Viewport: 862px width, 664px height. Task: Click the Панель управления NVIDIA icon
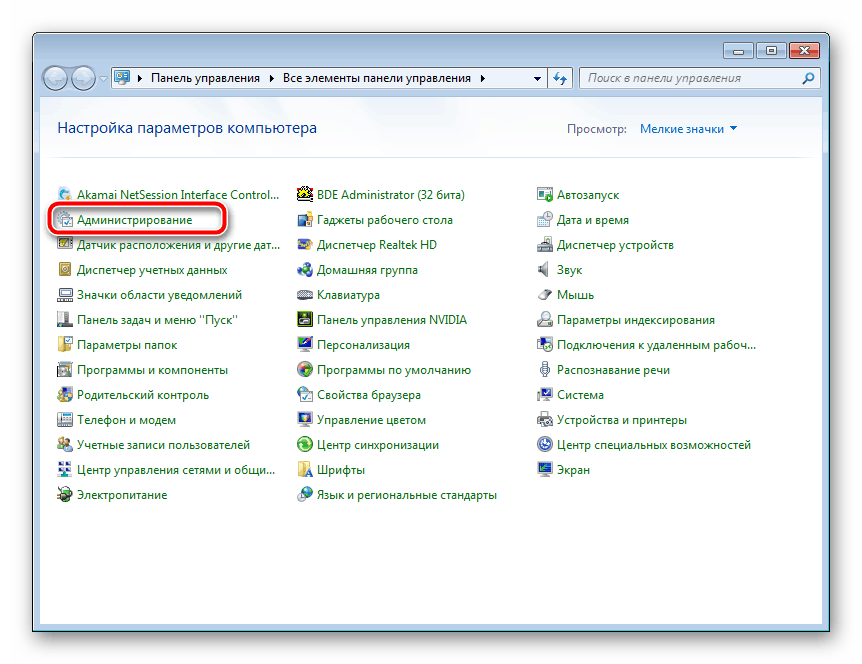[306, 320]
